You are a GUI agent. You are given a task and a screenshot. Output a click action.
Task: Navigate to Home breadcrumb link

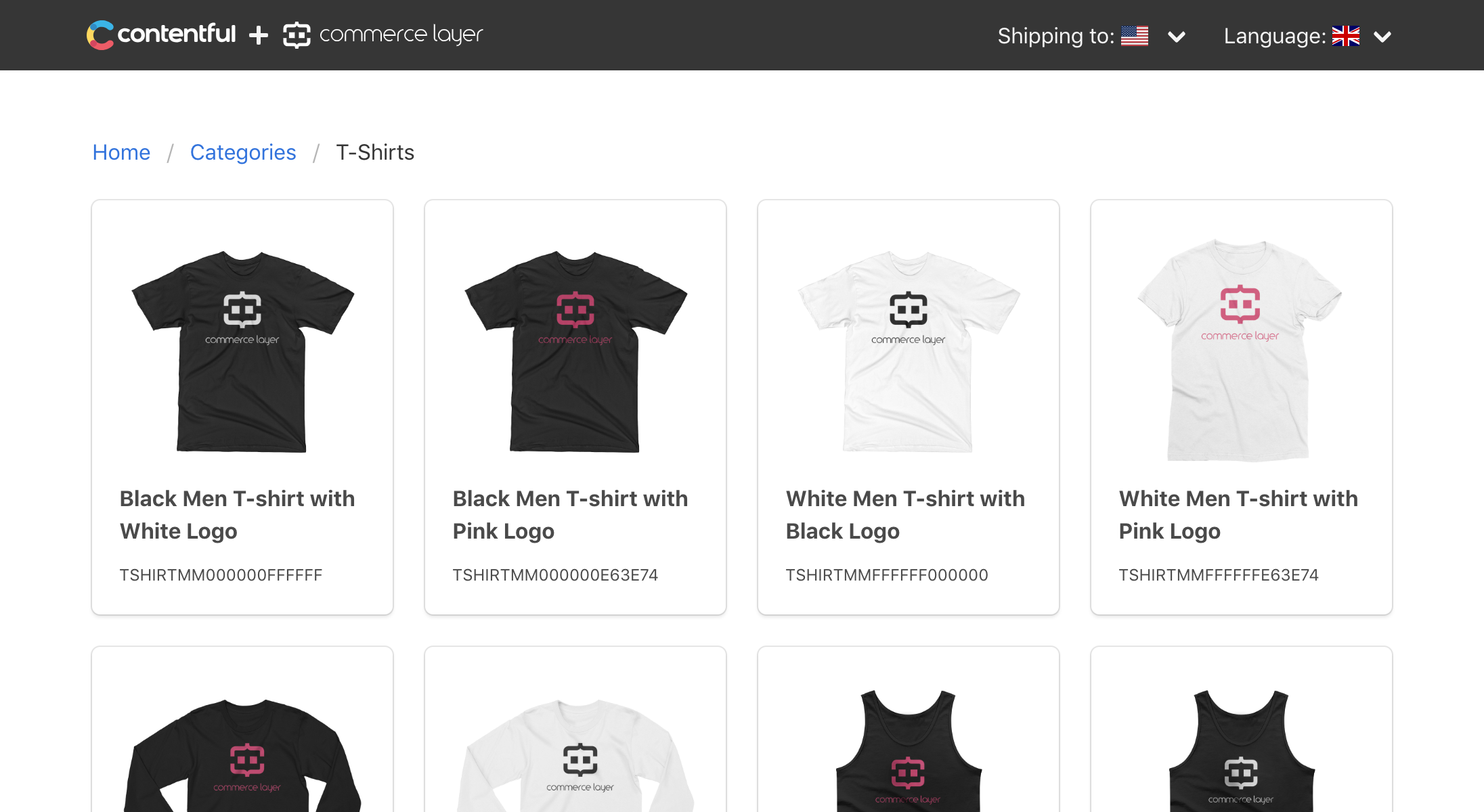121,152
